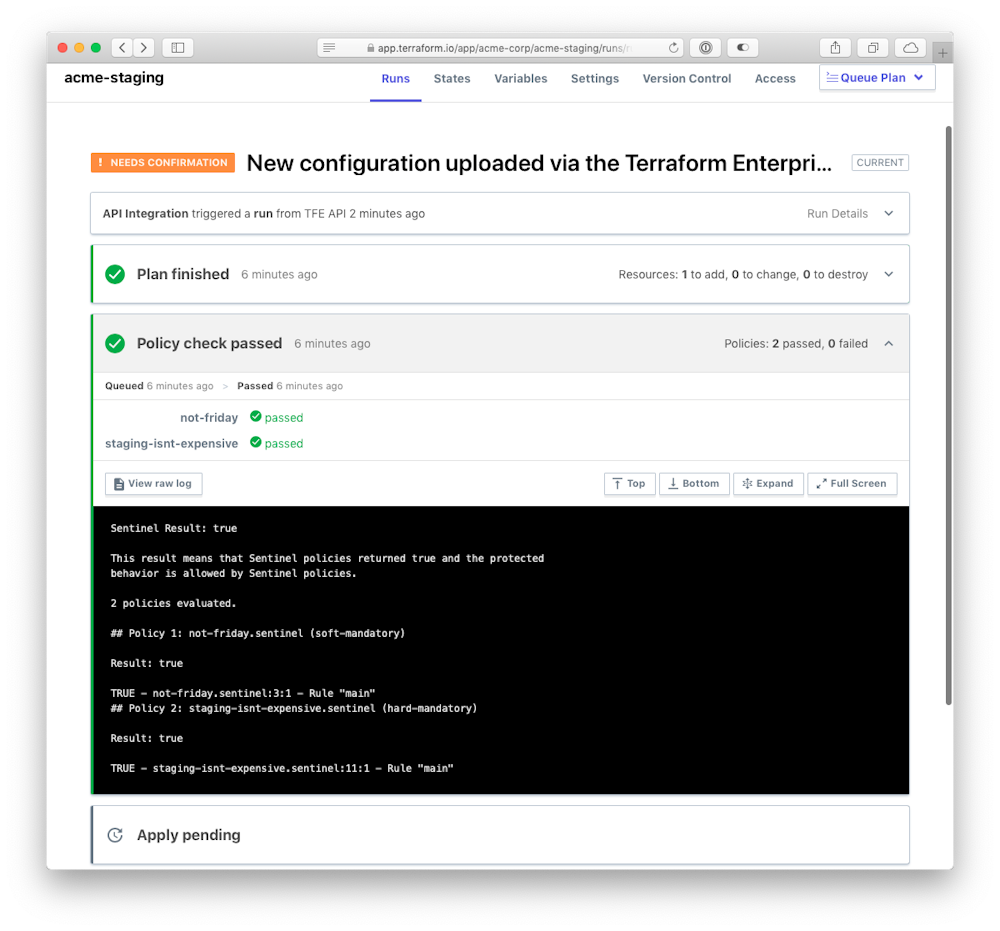Reload the page with the refresh icon
Viewport: 1000px width, 931px height.
(x=673, y=48)
